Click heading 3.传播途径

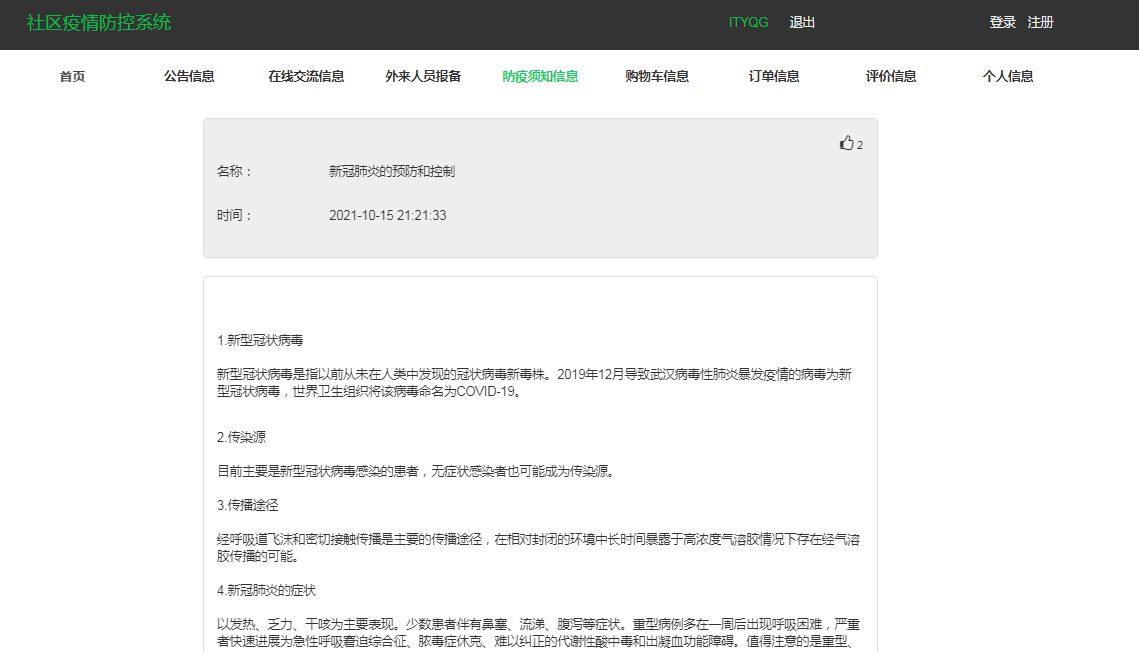(248, 505)
